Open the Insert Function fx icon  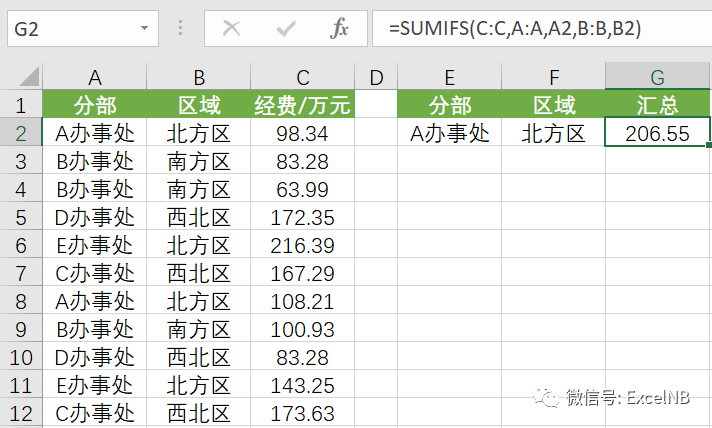coord(339,29)
